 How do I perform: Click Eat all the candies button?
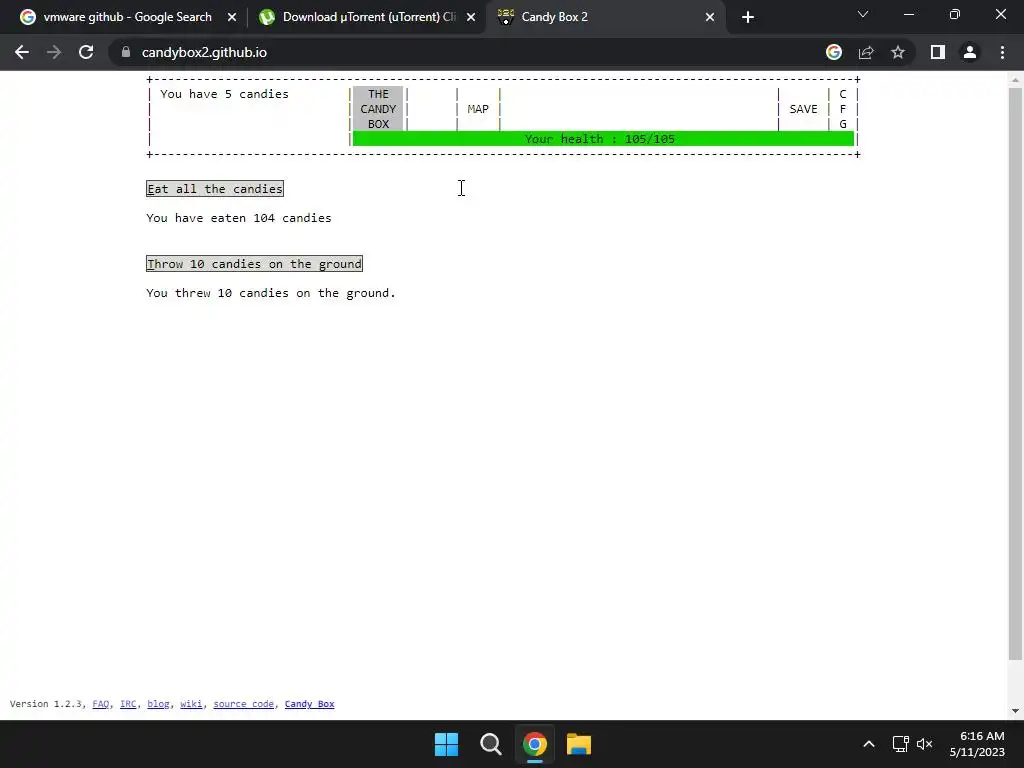(x=215, y=189)
